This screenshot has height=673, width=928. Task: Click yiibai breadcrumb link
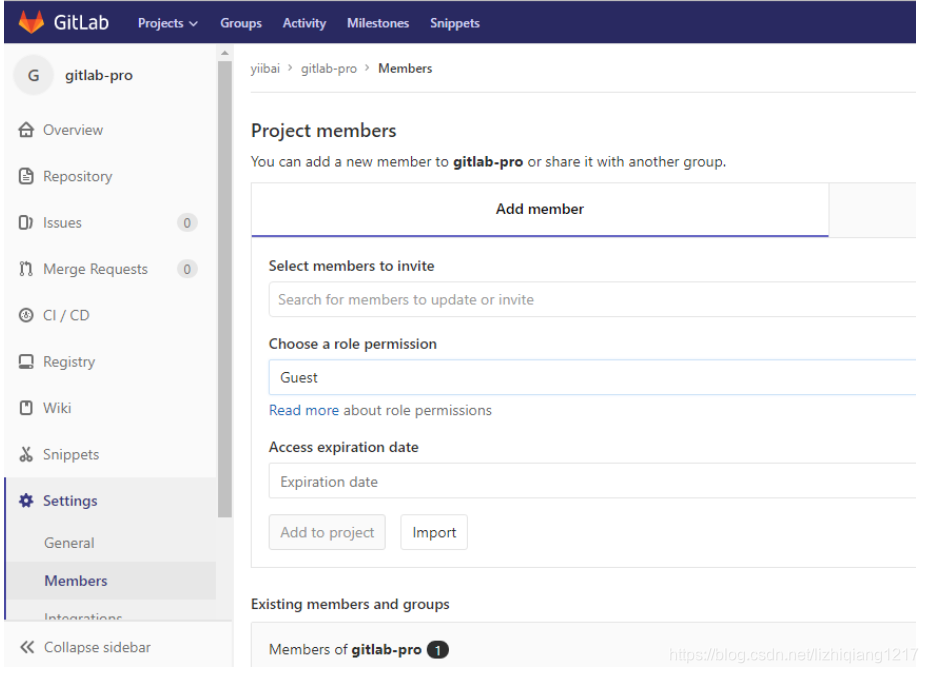point(265,69)
